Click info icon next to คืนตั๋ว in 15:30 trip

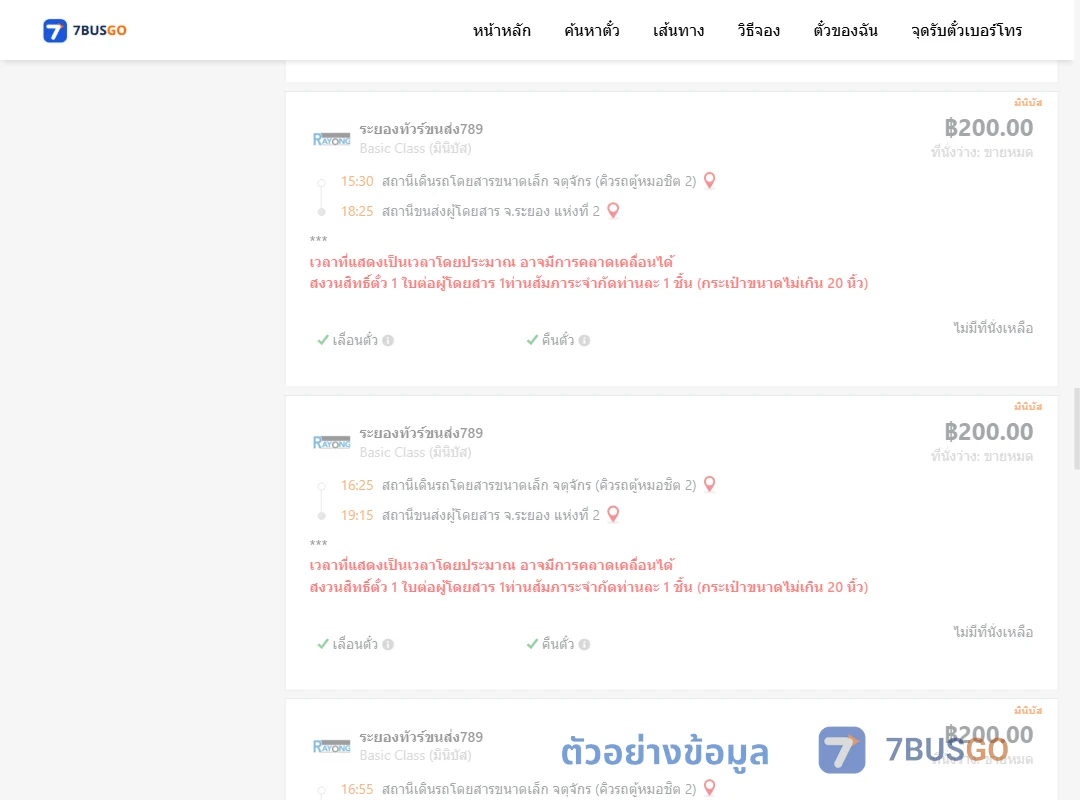coord(584,340)
